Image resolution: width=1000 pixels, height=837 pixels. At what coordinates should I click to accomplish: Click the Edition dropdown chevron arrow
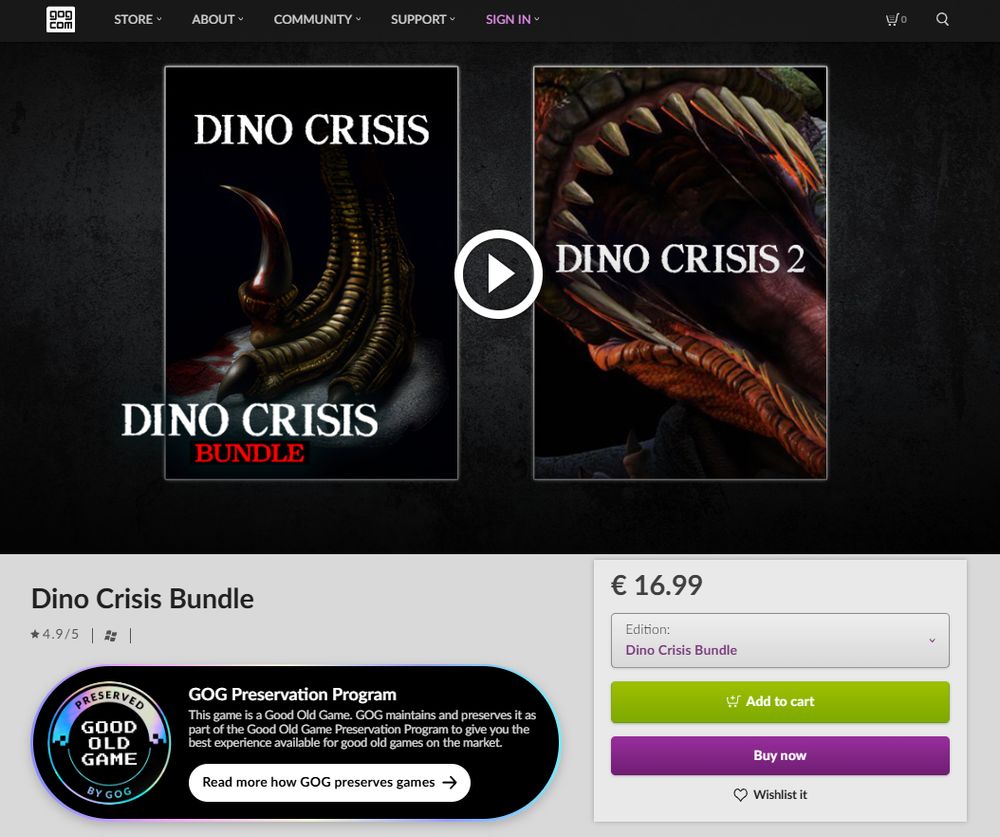(932, 641)
